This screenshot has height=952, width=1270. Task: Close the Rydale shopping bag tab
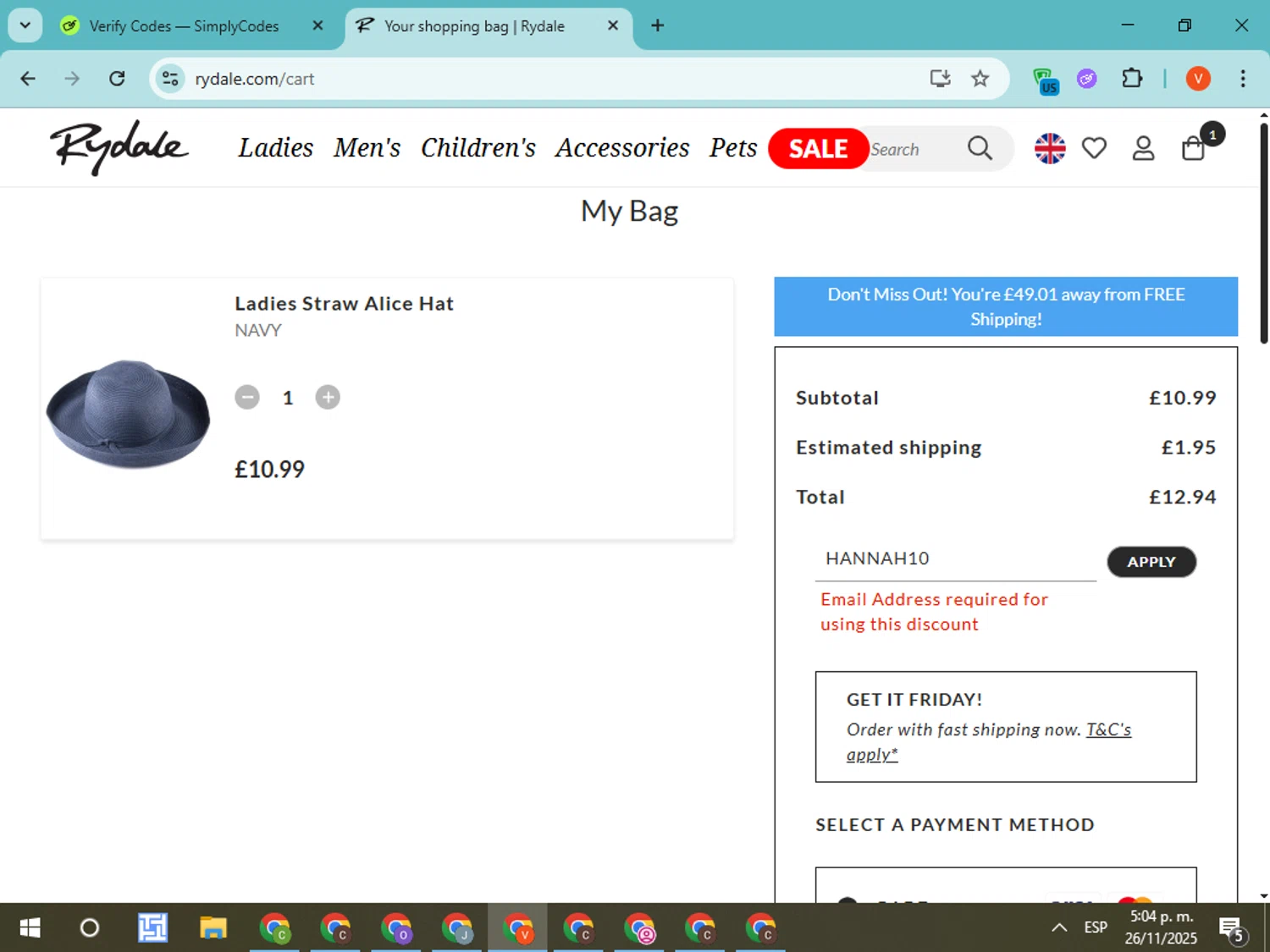[613, 25]
